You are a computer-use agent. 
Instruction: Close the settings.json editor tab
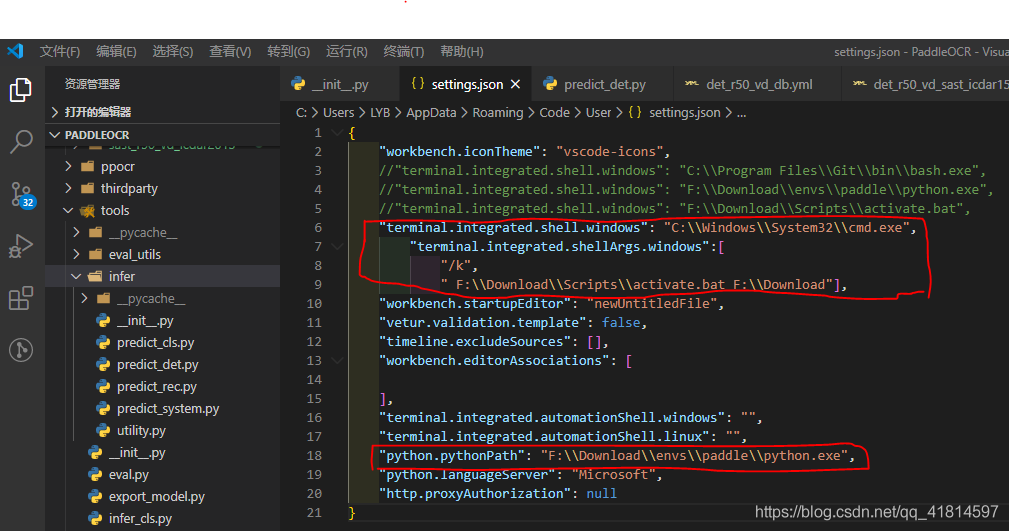pyautogui.click(x=514, y=85)
